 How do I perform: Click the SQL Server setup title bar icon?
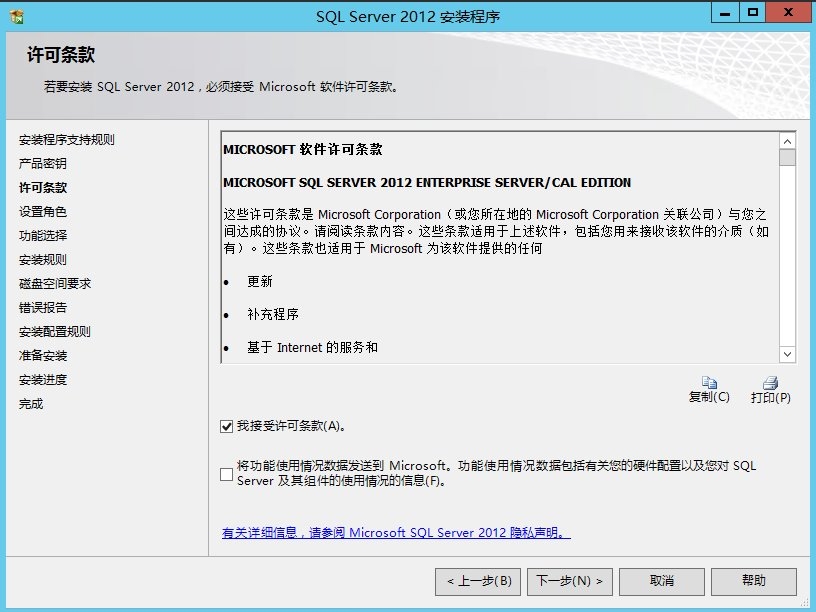point(17,17)
